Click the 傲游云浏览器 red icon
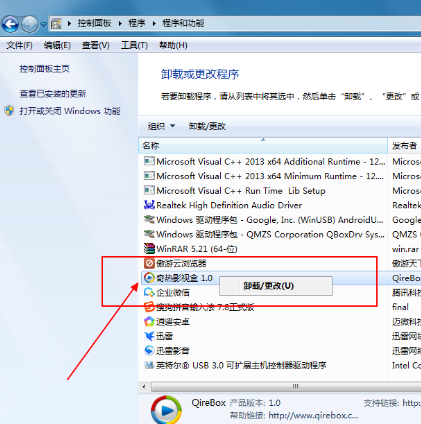 click(149, 263)
